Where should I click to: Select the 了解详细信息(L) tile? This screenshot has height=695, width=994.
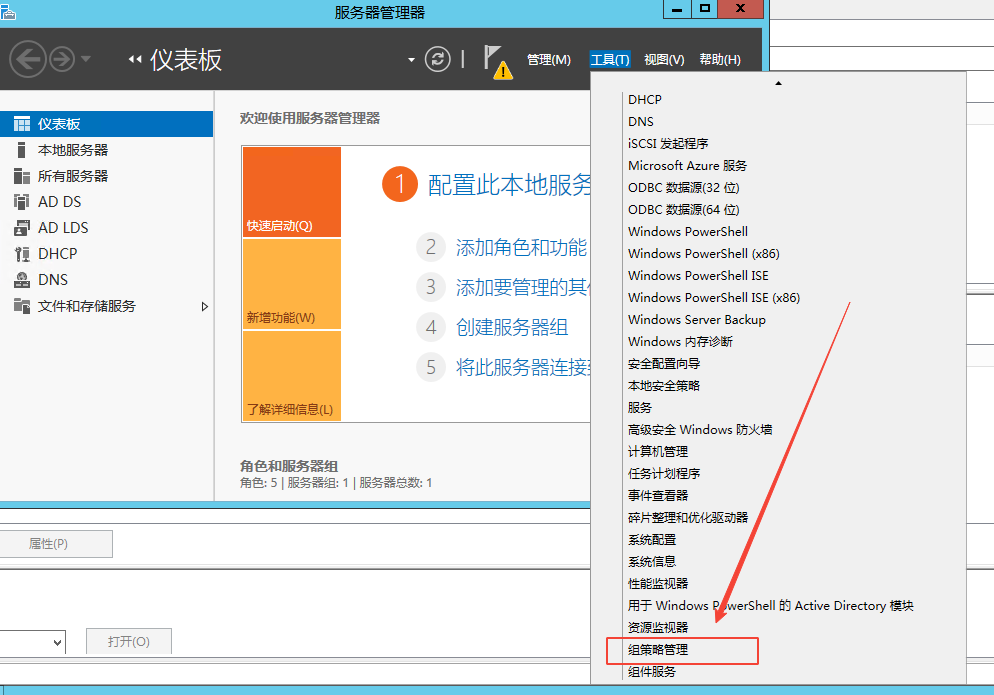tap(292, 376)
